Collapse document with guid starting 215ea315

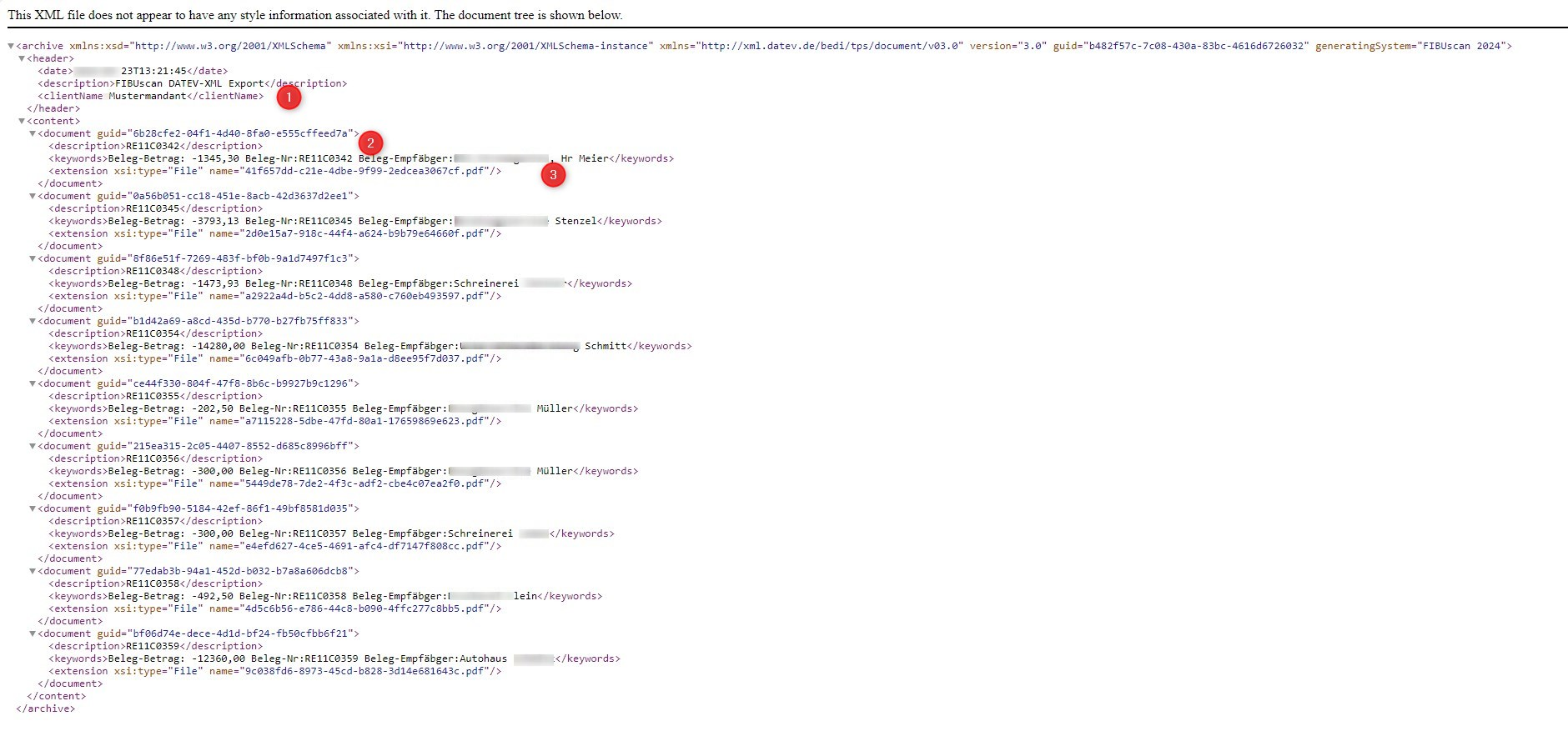[x=33, y=446]
